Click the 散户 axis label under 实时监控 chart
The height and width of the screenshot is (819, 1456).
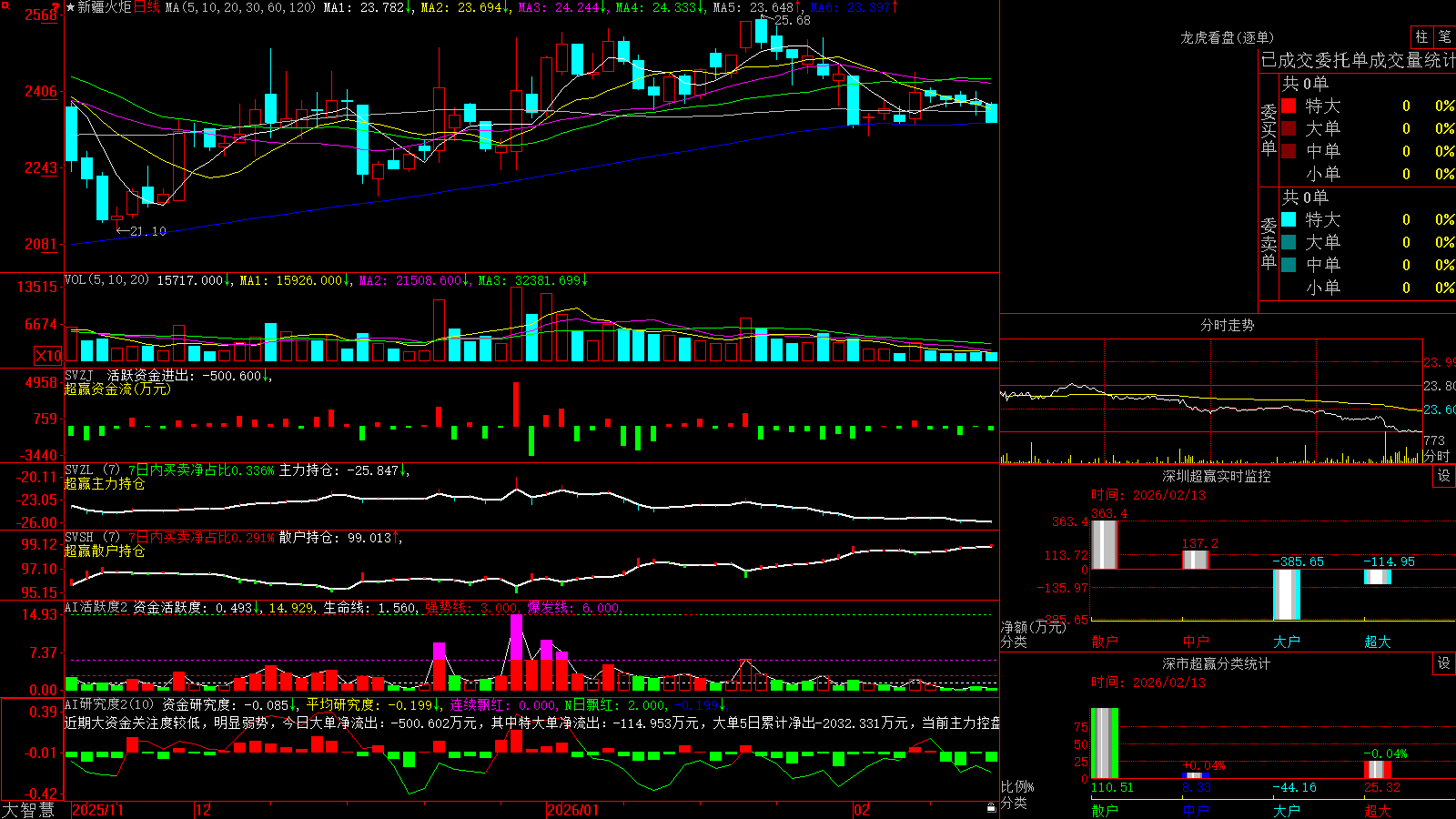pyautogui.click(x=1104, y=642)
